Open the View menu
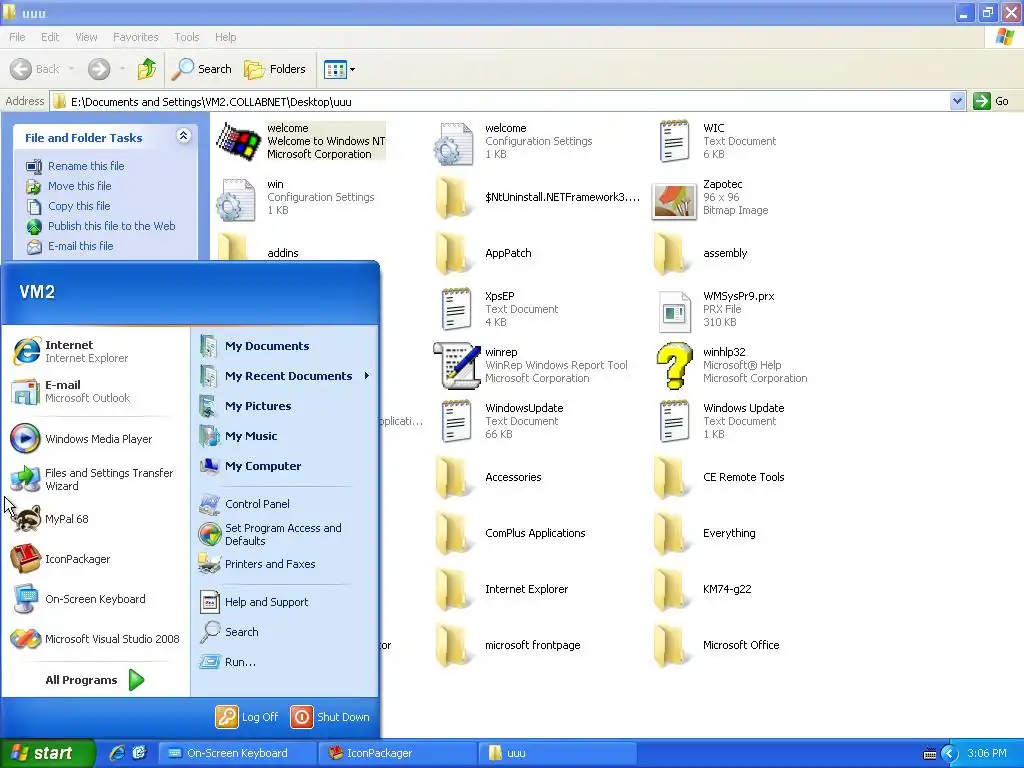The image size is (1024, 768). tap(86, 37)
